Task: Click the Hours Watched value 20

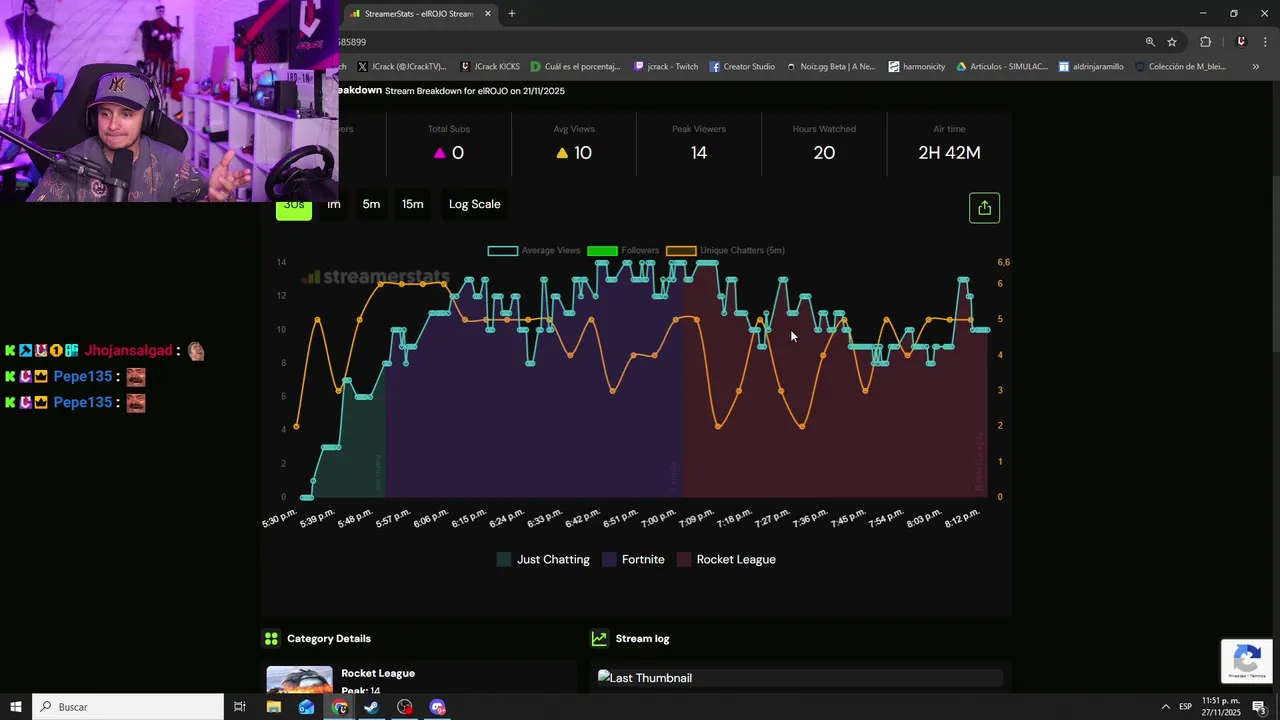Action: (x=824, y=153)
